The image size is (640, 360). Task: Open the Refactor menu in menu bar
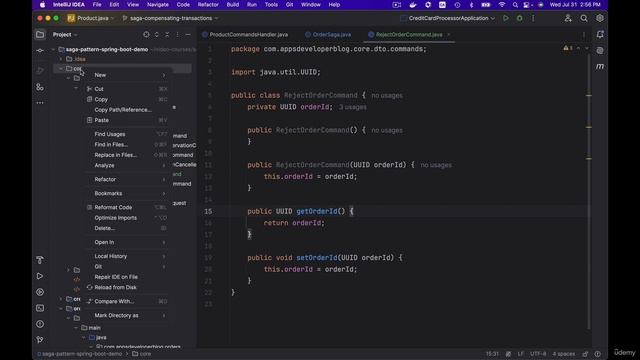pos(208,5)
